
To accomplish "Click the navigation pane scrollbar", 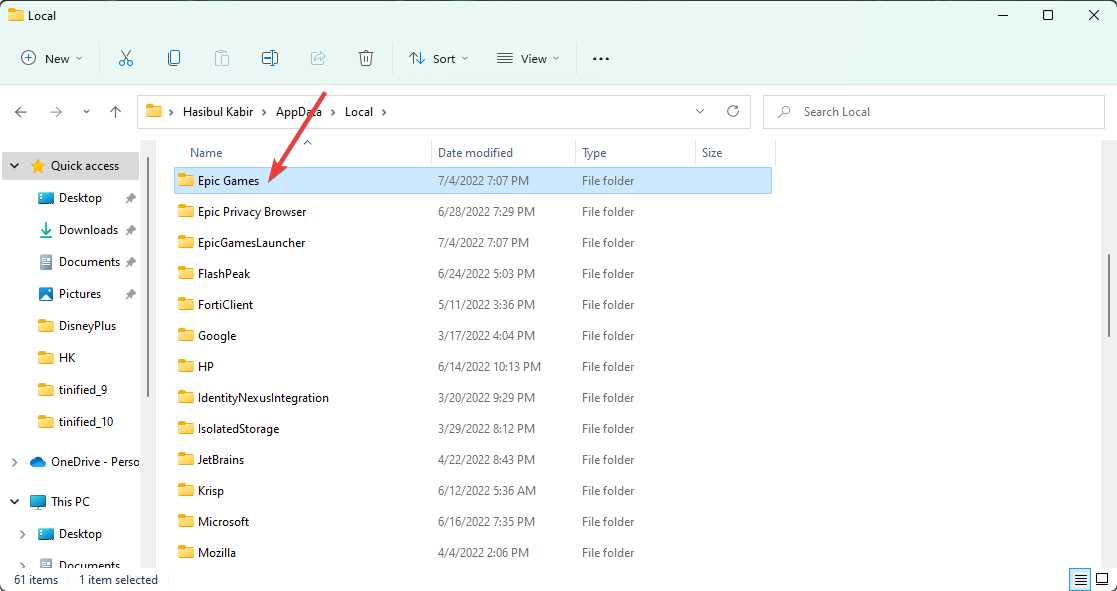I will click(148, 278).
